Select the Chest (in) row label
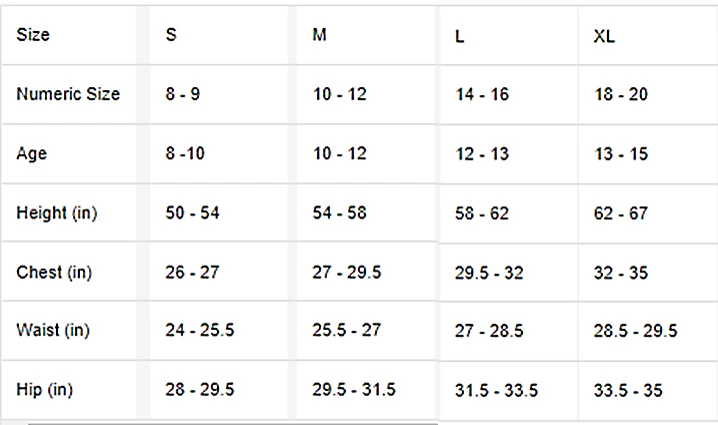Viewport: 718px width, 425px height. (x=55, y=272)
